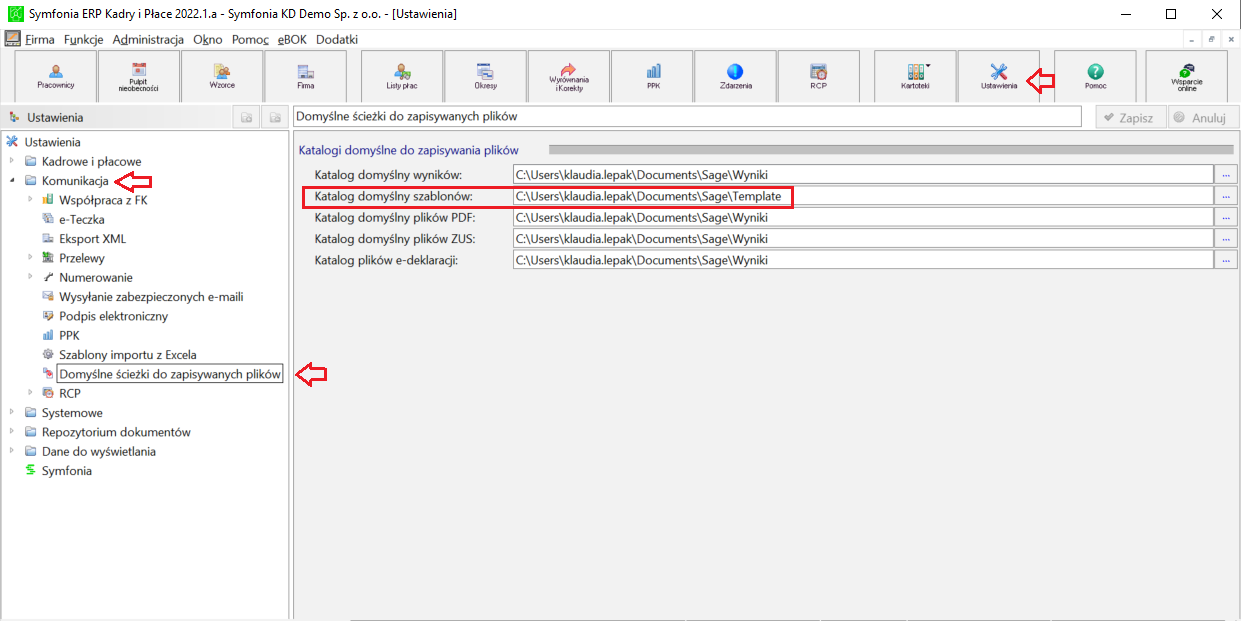Open the Wzorce toolbar icon
Viewport: 1241px width, 621px height.
pos(222,76)
